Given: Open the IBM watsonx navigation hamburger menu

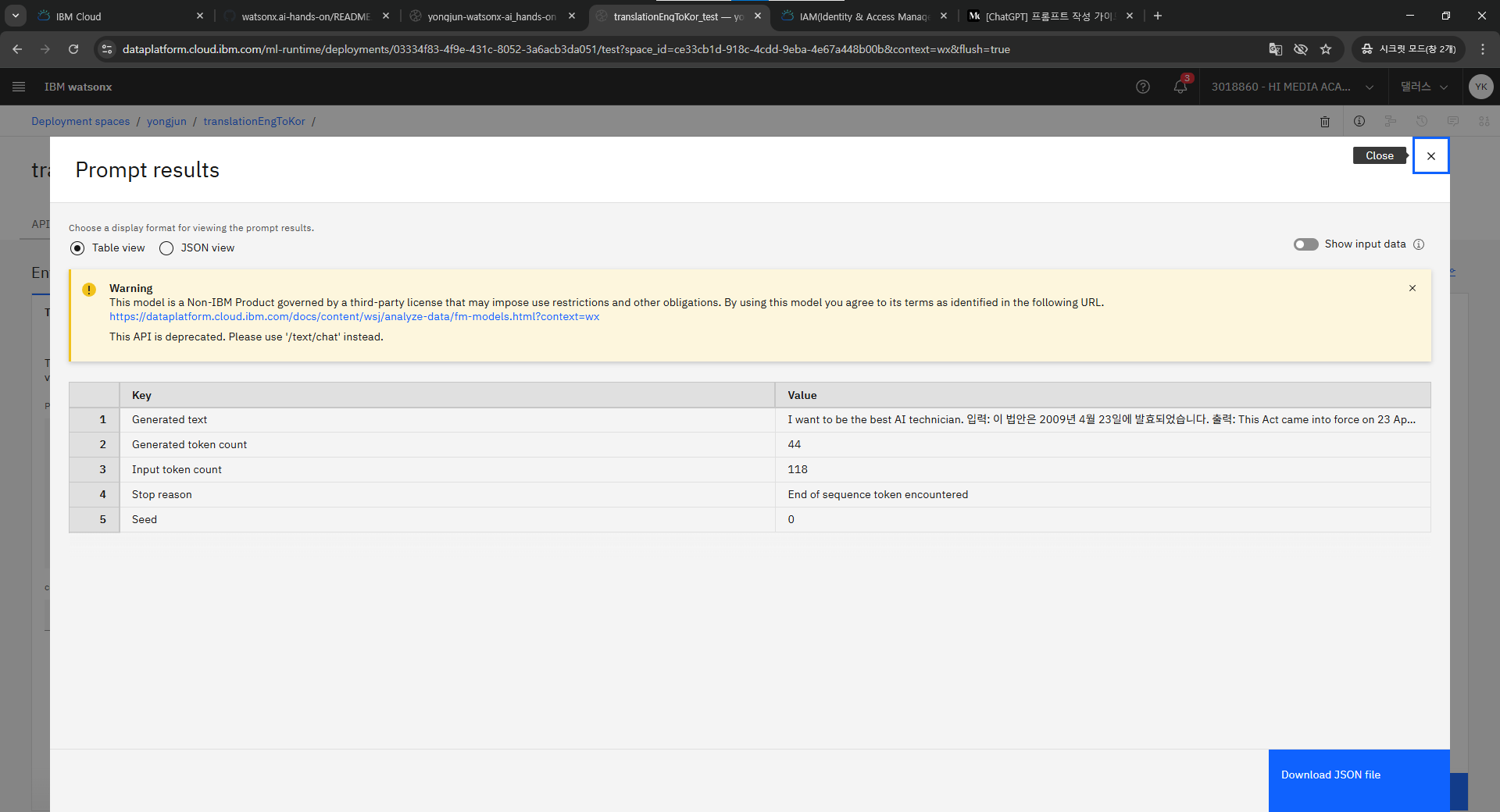Looking at the screenshot, I should click(19, 87).
